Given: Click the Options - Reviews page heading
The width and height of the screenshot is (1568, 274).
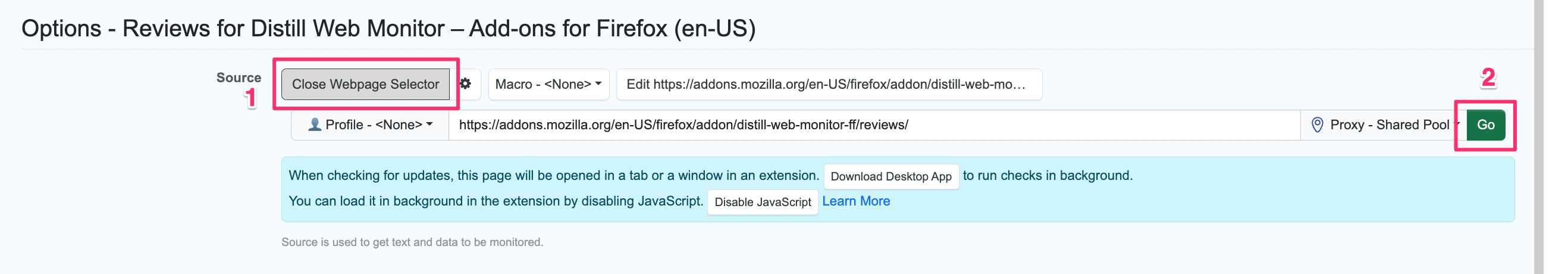Looking at the screenshot, I should 388,29.
